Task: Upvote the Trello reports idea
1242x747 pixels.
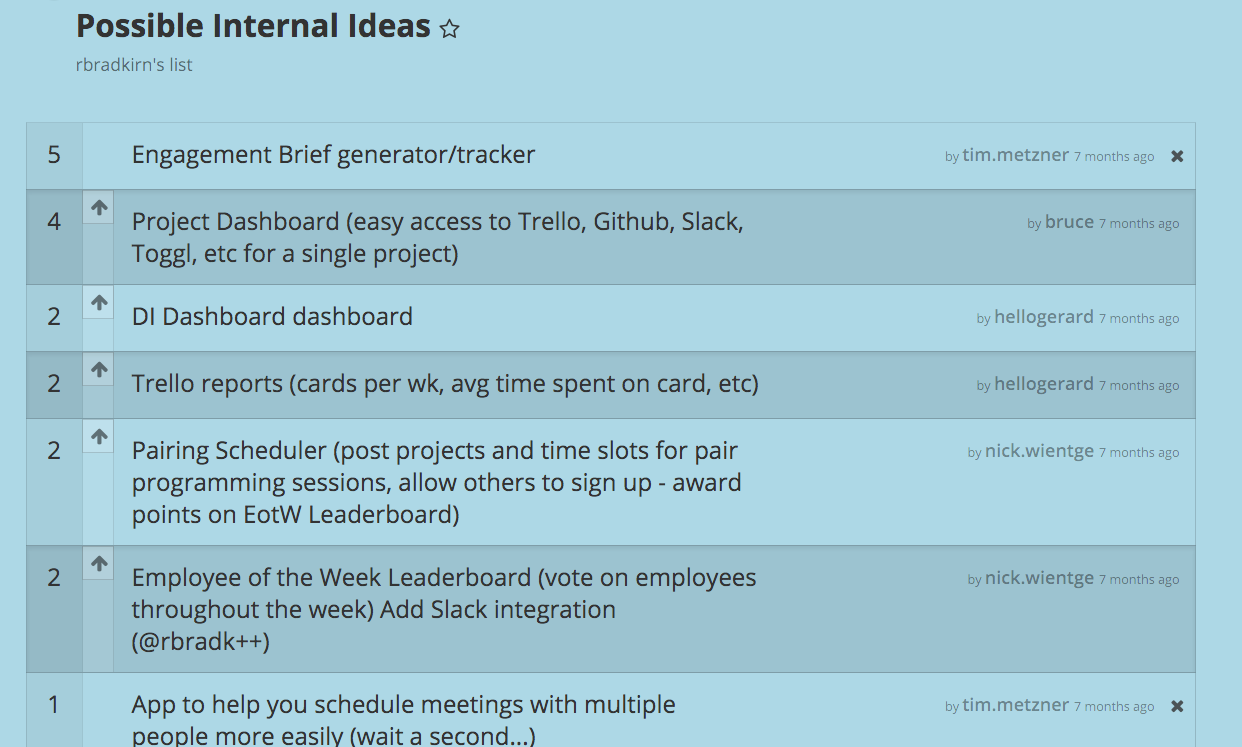Action: pos(98,369)
